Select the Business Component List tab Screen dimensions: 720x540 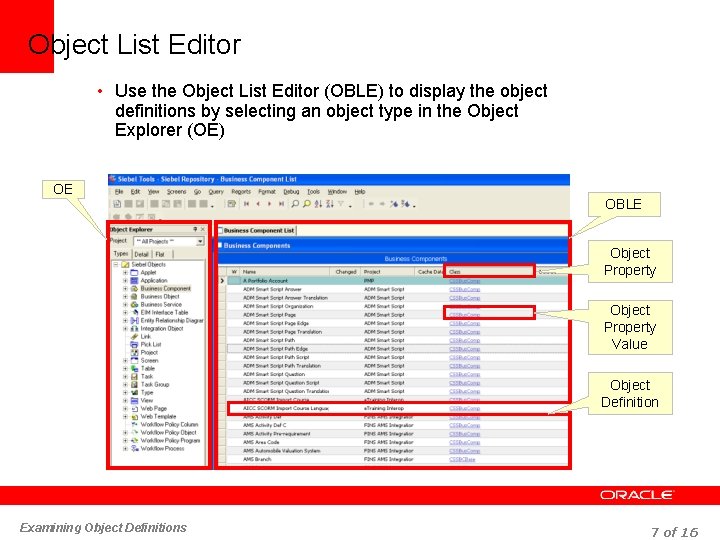[x=259, y=231]
